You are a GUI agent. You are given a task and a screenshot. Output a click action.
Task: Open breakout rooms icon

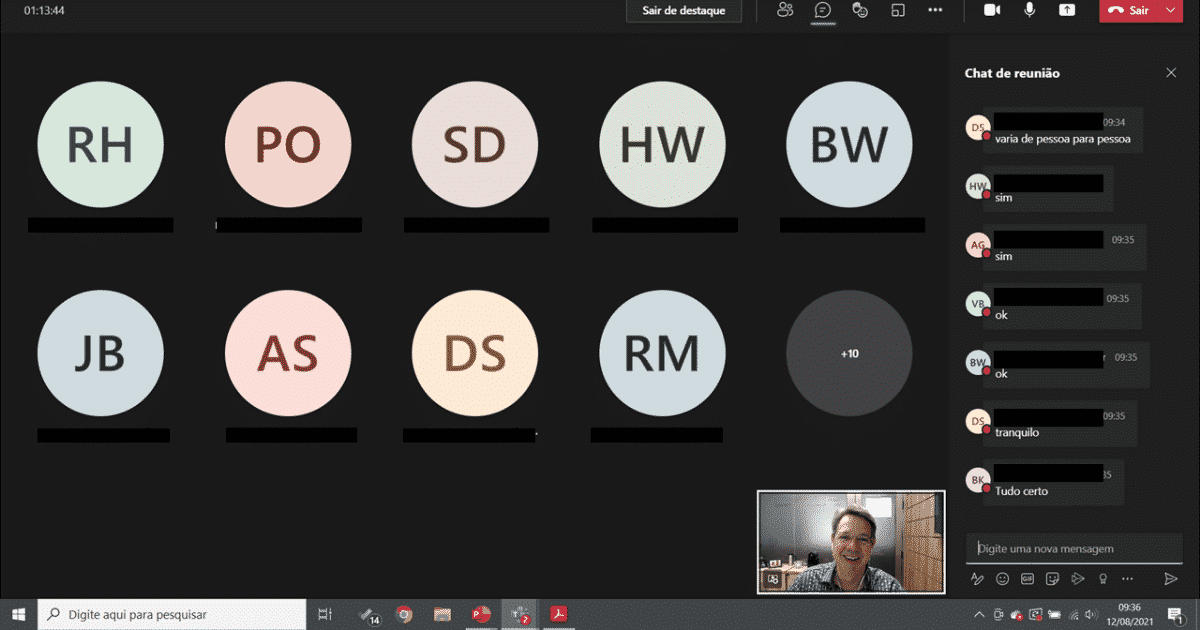897,10
